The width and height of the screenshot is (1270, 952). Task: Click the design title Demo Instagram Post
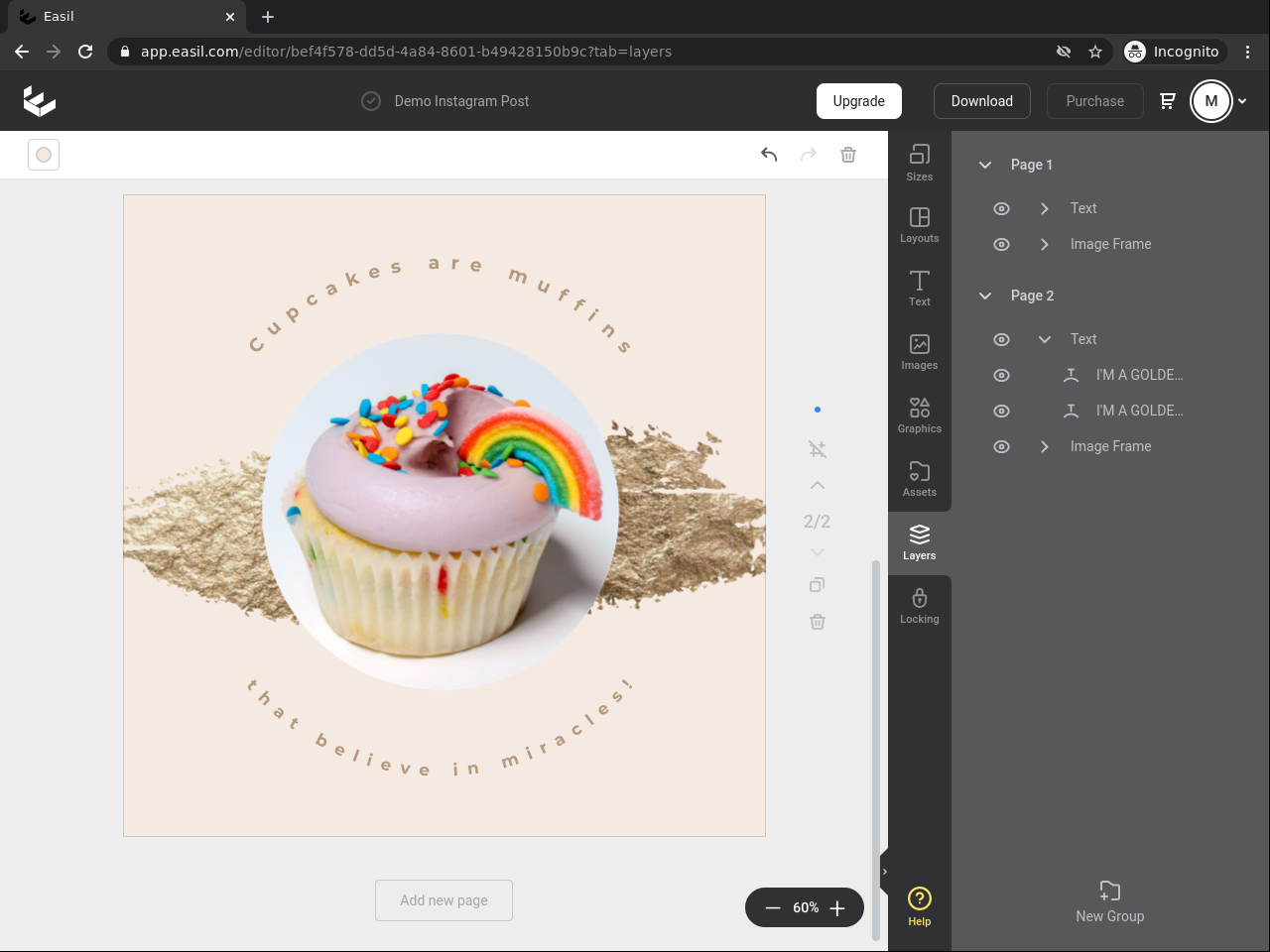click(462, 101)
